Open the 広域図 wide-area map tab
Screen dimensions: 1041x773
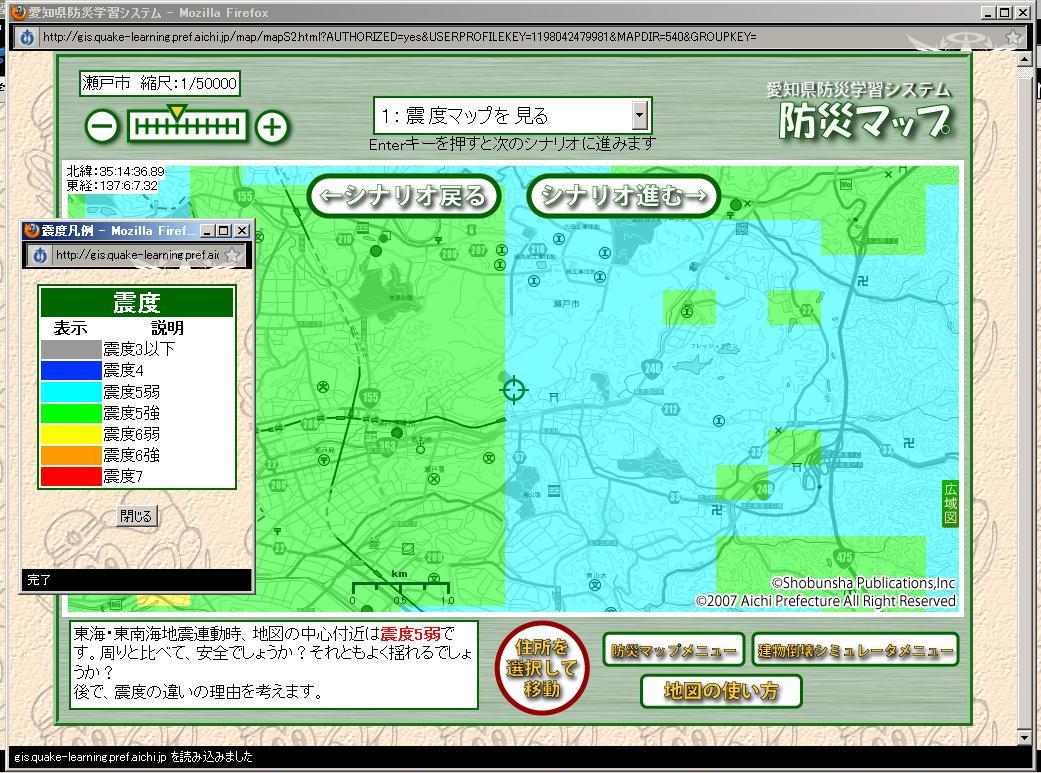[950, 503]
